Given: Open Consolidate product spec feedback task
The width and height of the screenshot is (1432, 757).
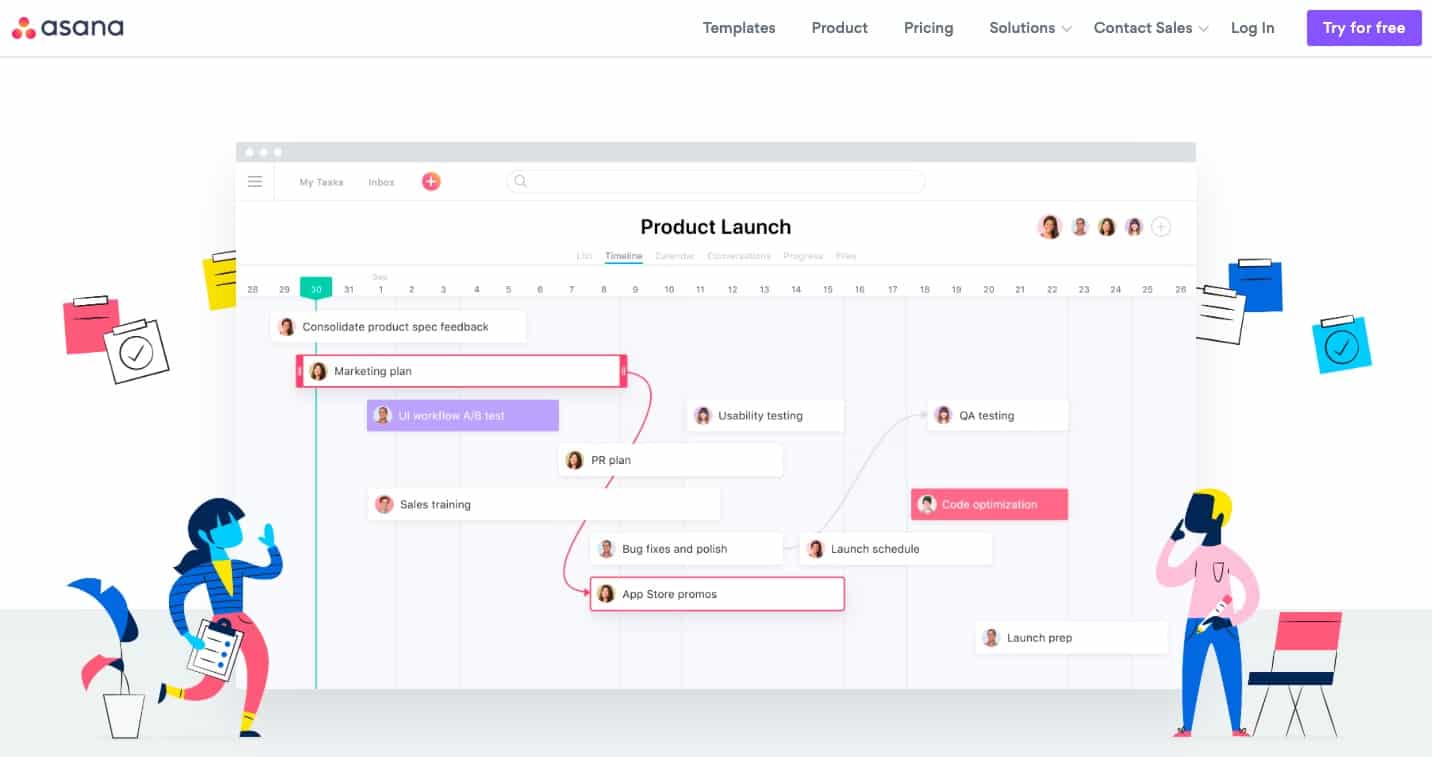Looking at the screenshot, I should click(398, 327).
